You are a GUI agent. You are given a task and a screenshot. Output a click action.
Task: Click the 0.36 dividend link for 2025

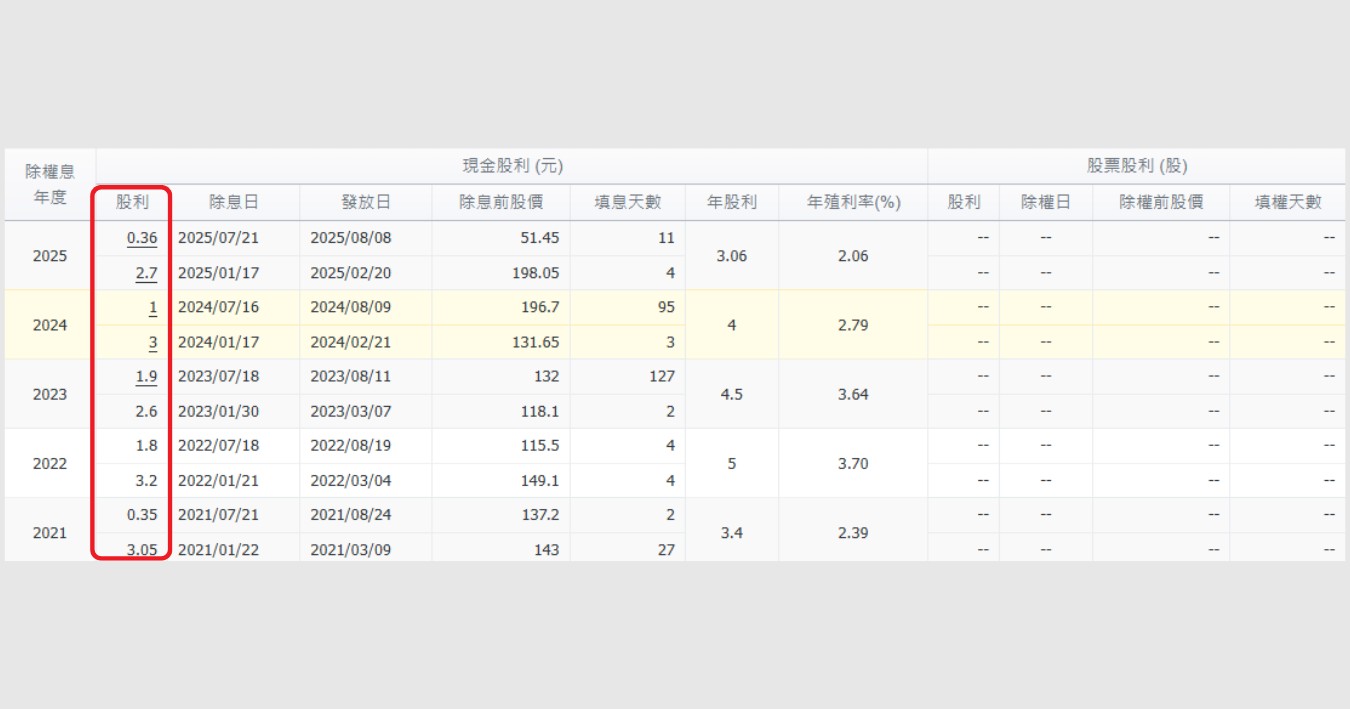click(142, 238)
